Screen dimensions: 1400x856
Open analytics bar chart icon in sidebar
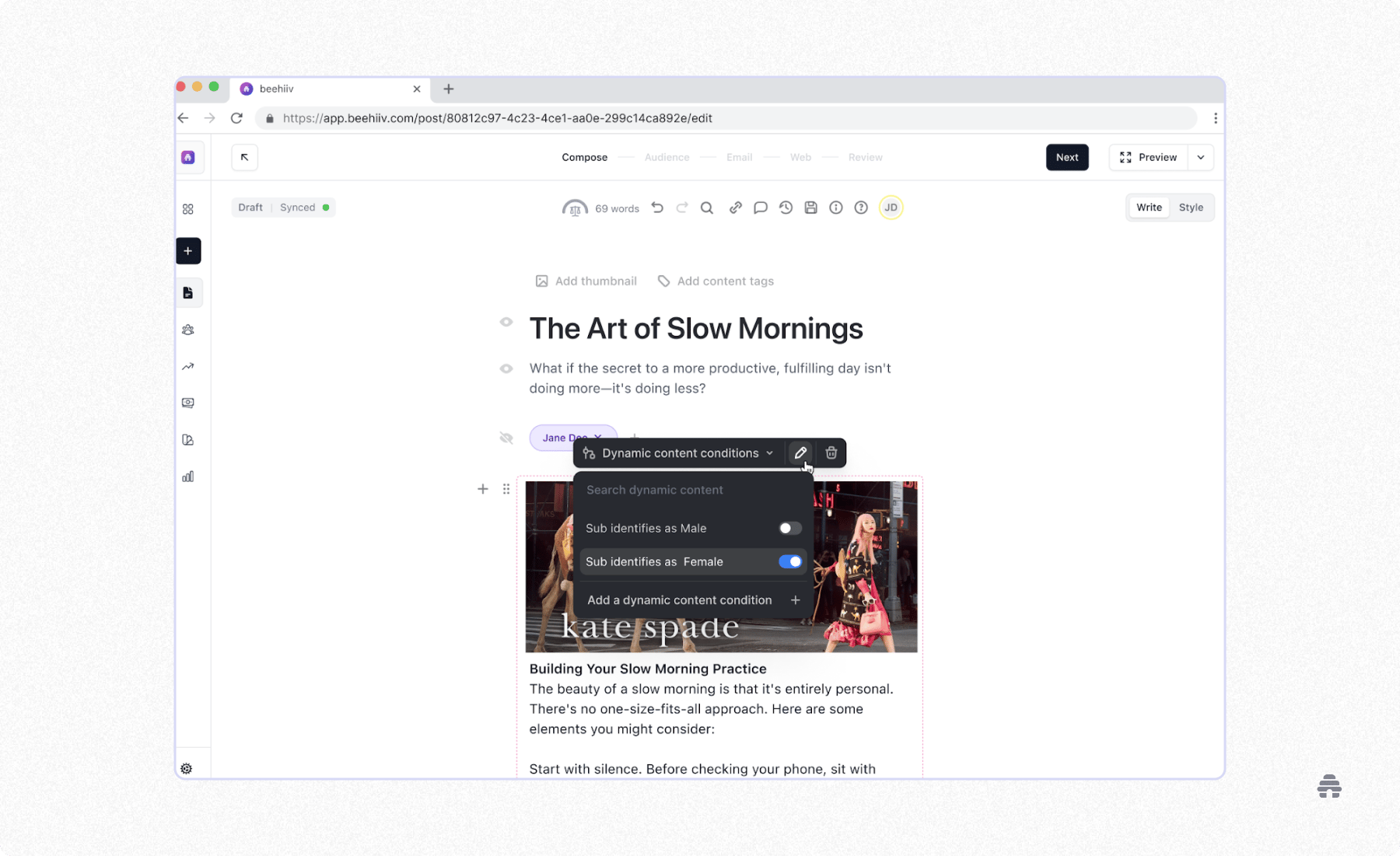[x=188, y=477]
